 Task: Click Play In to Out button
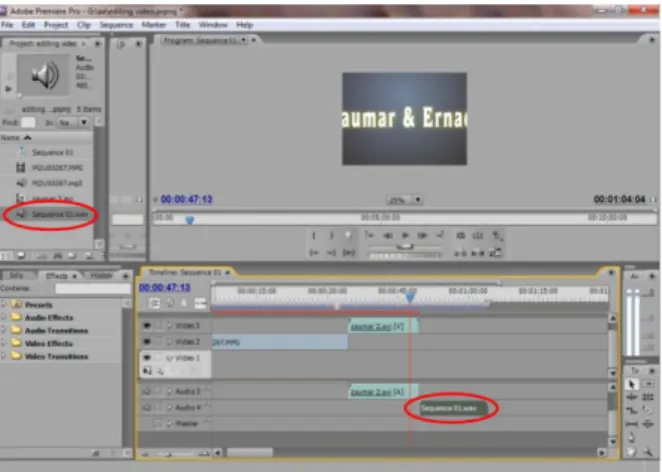pos(349,252)
